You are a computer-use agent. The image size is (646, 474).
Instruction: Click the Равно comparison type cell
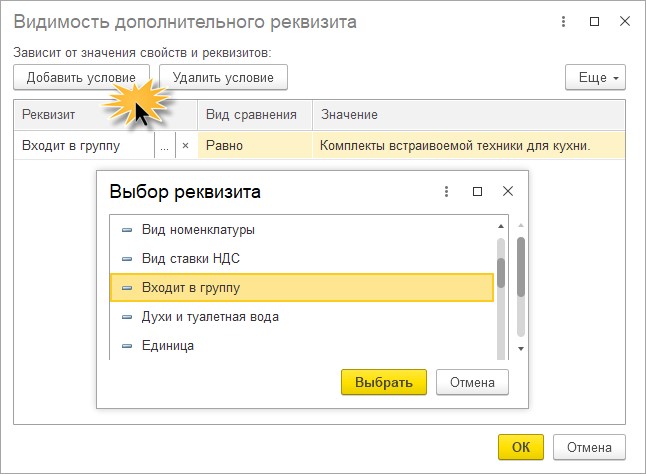[254, 145]
